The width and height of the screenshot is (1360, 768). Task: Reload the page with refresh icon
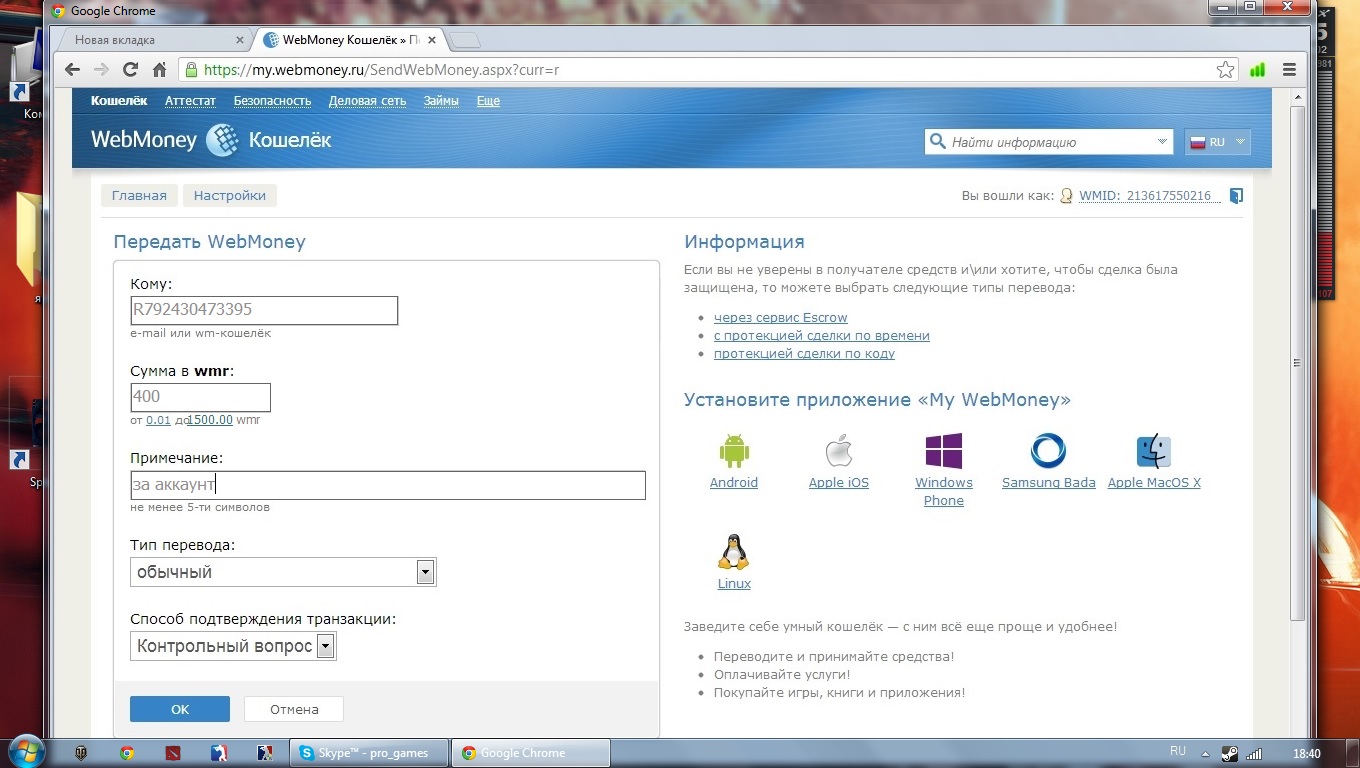click(130, 70)
